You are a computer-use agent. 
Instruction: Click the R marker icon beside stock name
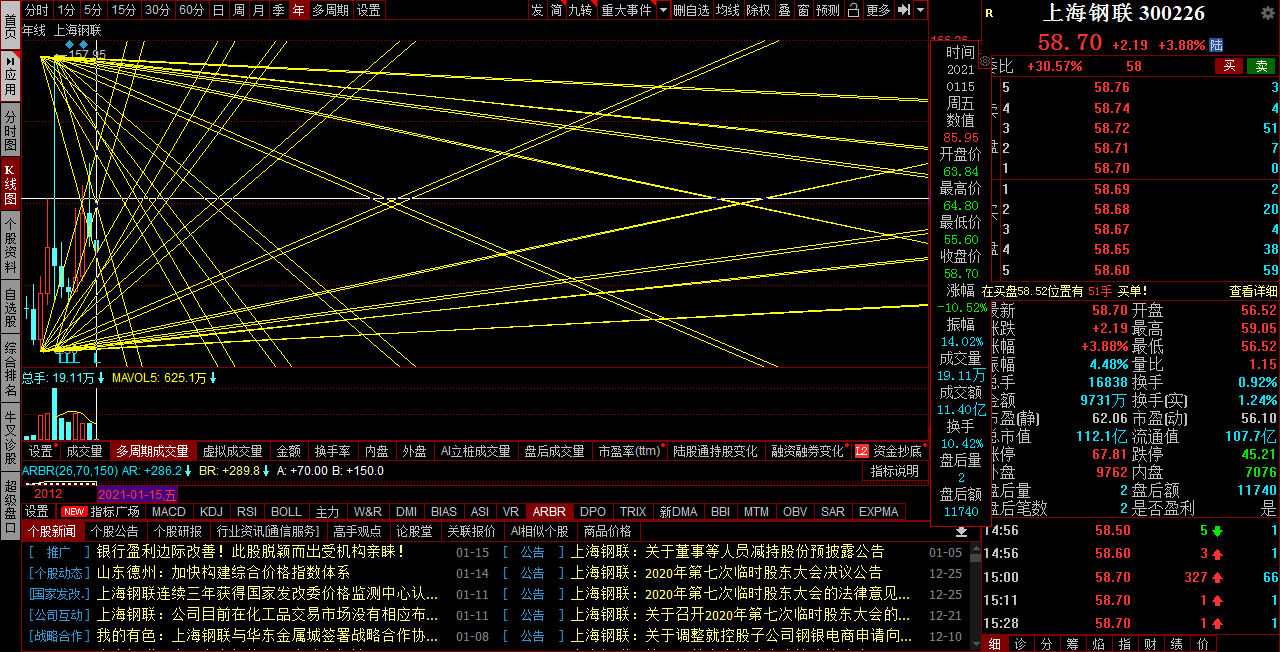(990, 14)
